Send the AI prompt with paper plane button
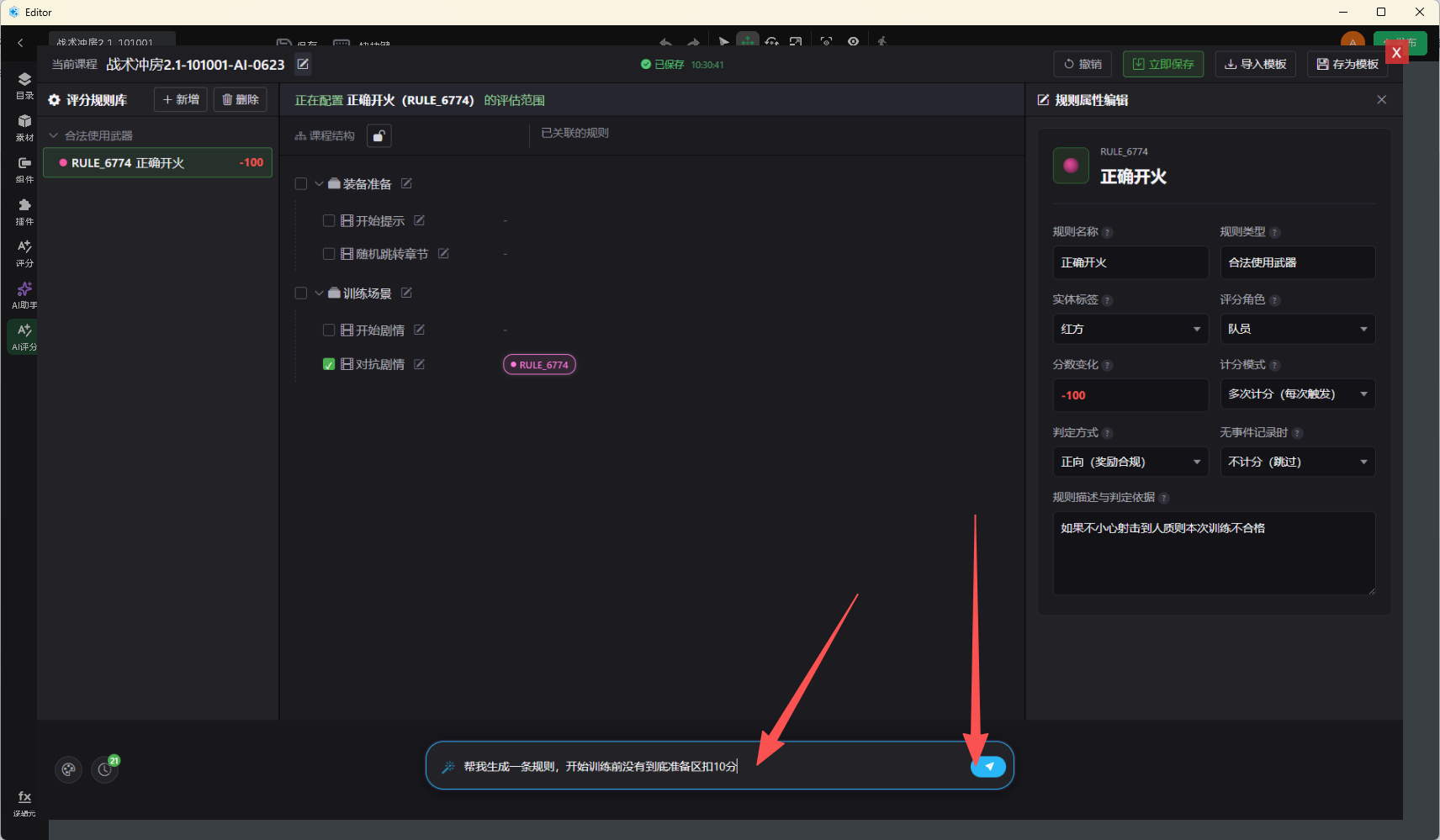 pos(988,766)
